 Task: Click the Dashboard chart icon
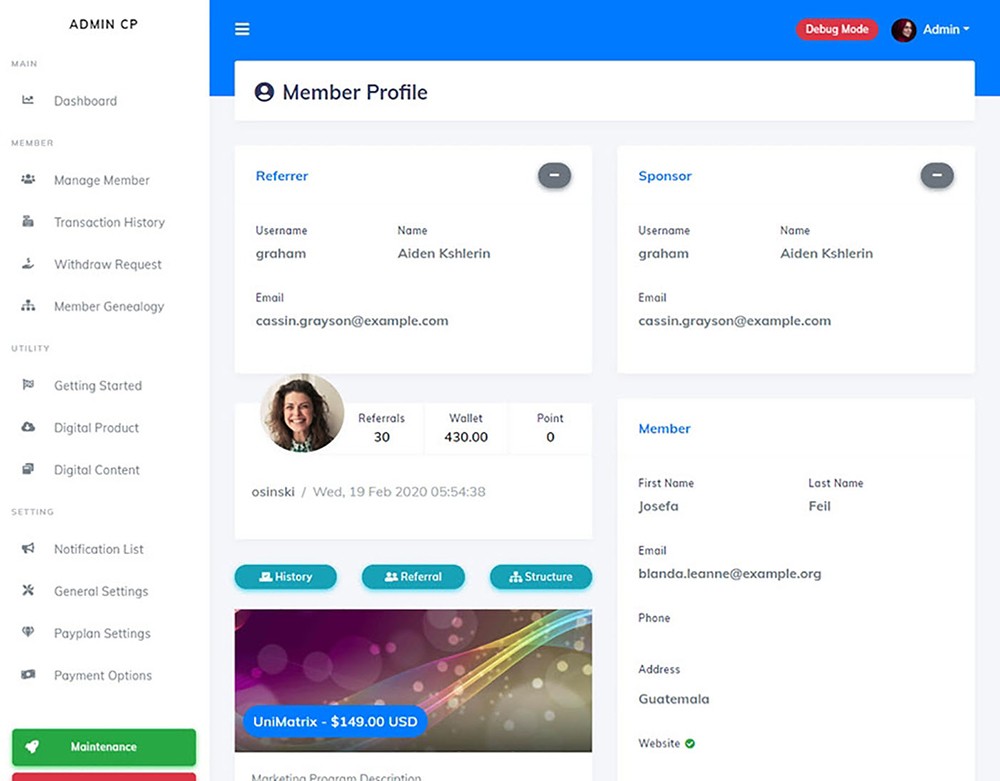point(28,100)
